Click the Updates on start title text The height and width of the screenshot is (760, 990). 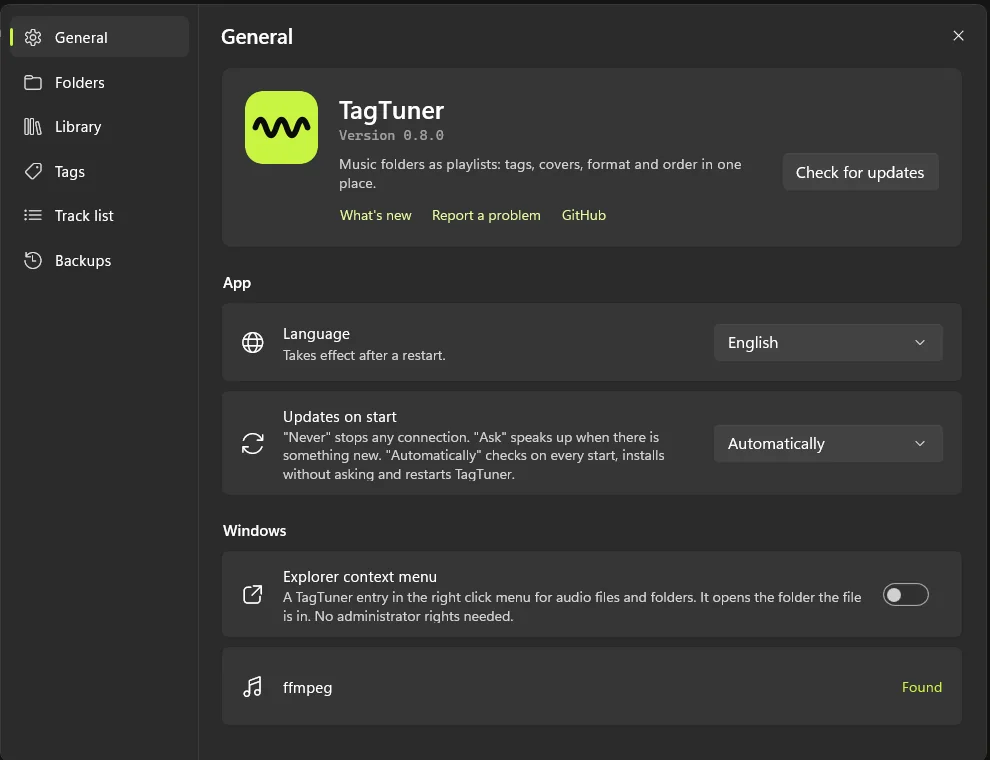click(340, 417)
